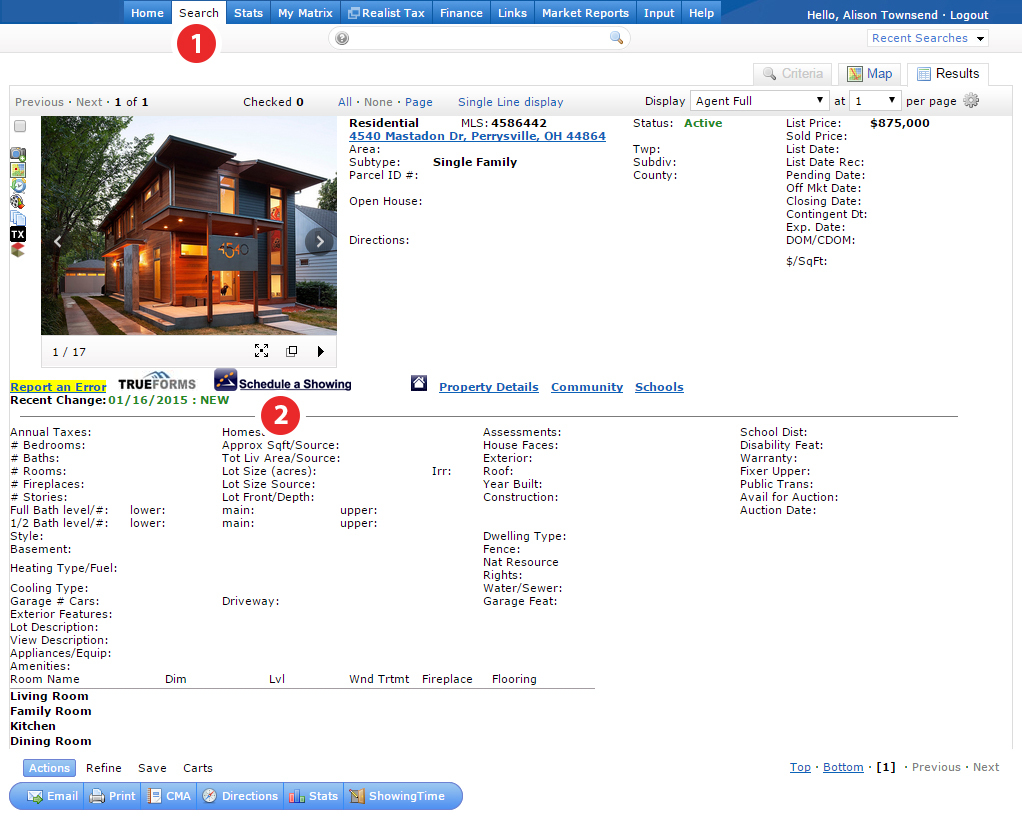Open CMA from the actions bar
This screenshot has height=819, width=1022.
pyautogui.click(x=169, y=796)
